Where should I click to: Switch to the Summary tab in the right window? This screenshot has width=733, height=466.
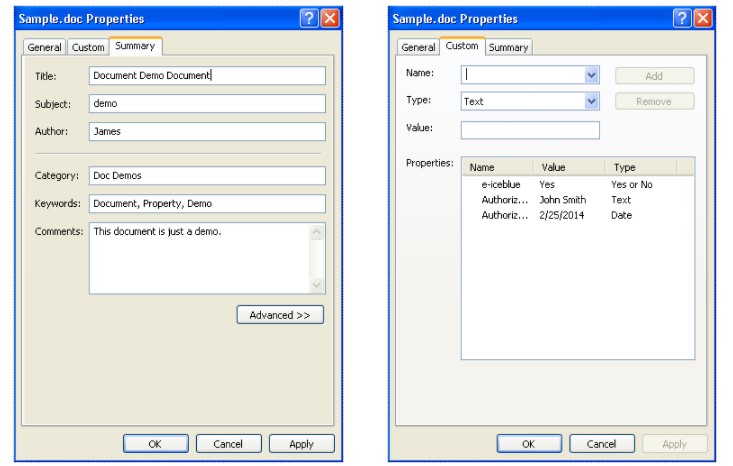[509, 47]
